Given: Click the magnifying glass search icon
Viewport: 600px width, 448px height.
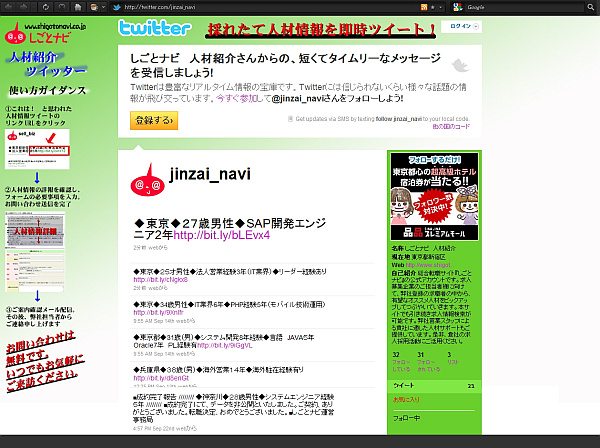Looking at the screenshot, I should [x=590, y=7].
